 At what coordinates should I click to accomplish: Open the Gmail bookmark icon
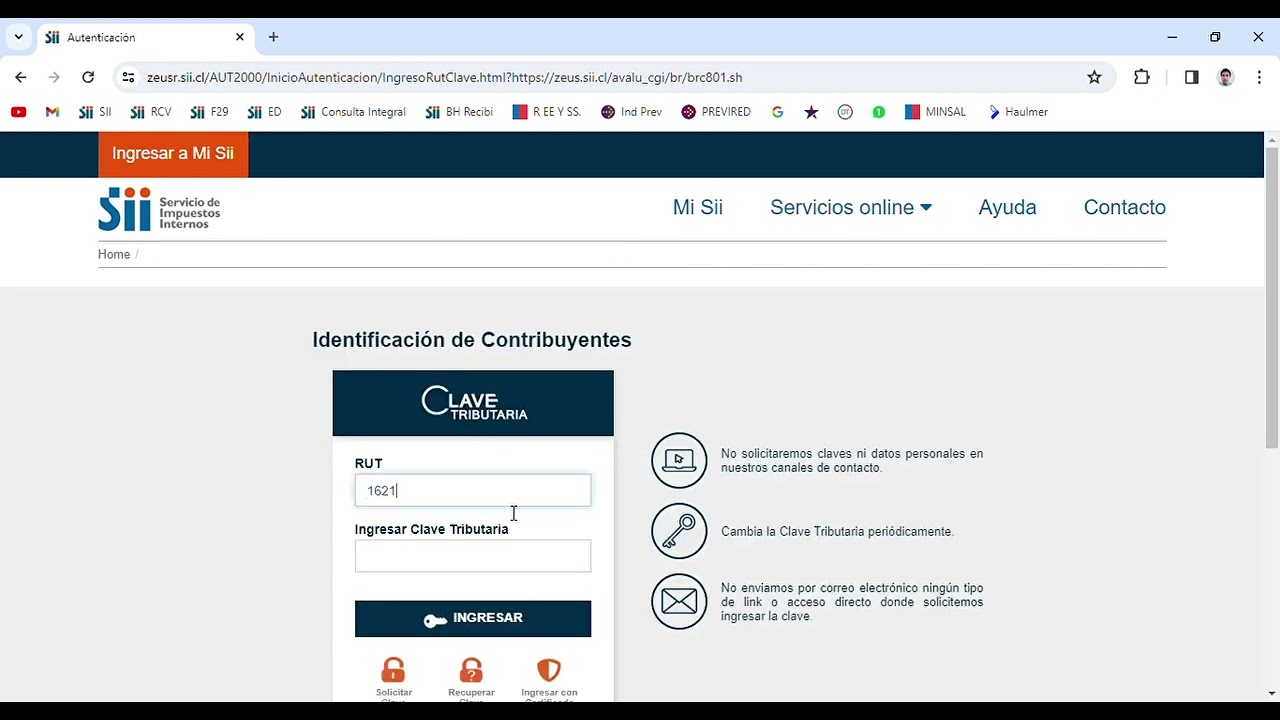point(53,112)
